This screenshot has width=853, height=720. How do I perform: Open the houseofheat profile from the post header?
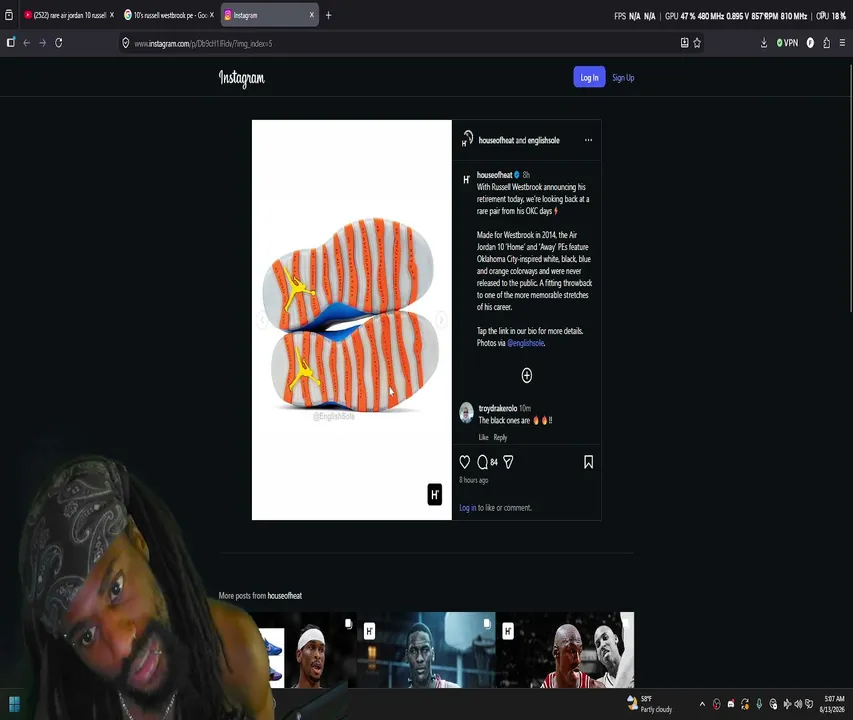click(x=496, y=140)
